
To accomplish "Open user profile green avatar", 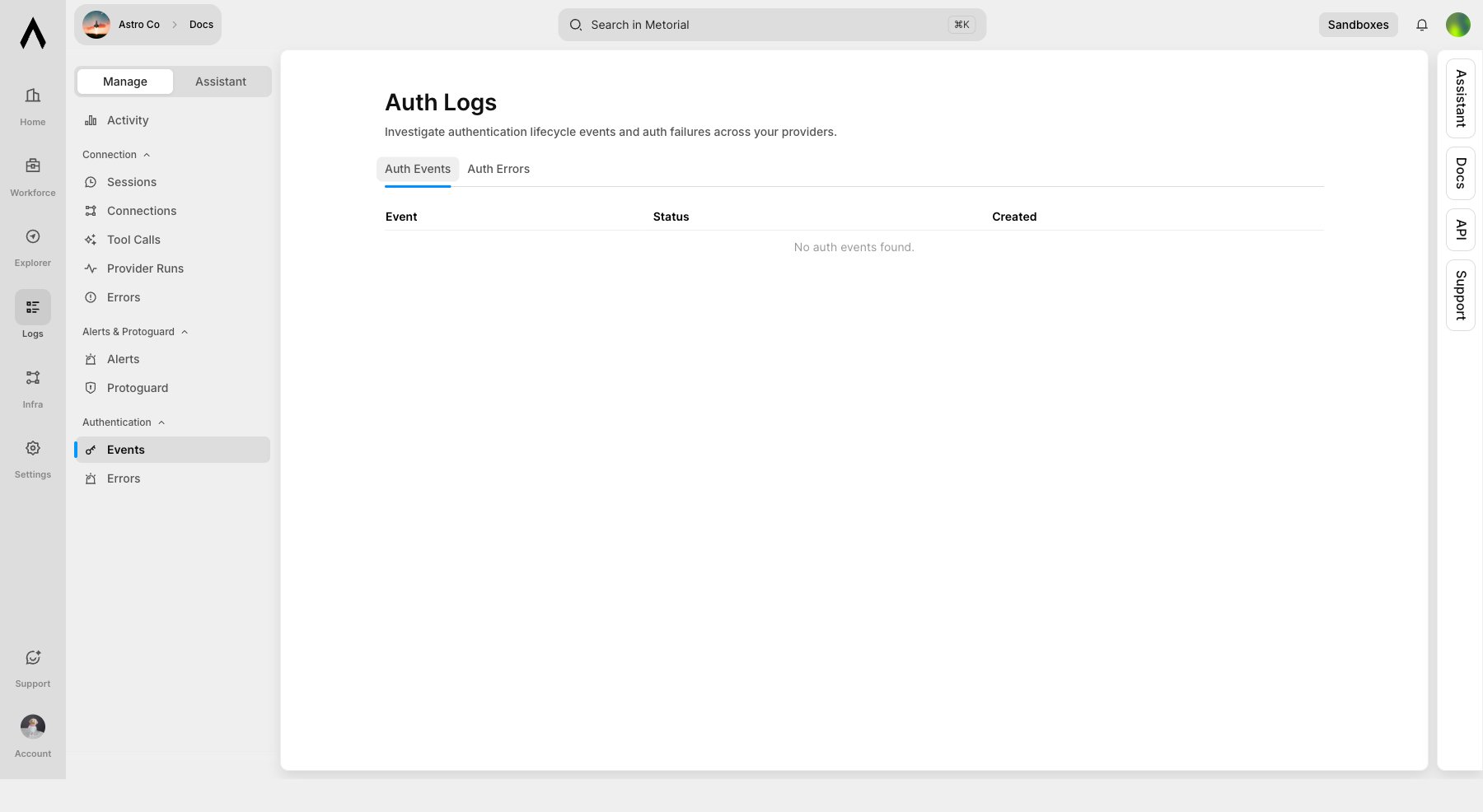I will pos(1458,25).
